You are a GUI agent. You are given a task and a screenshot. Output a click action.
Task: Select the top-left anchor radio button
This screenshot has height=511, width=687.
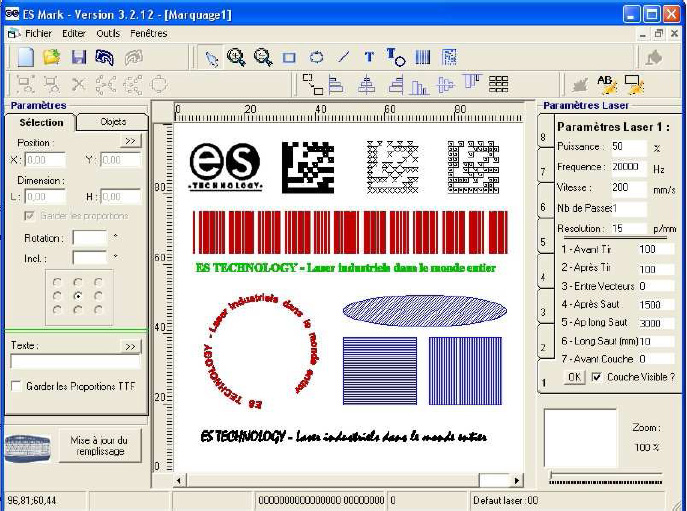click(57, 282)
